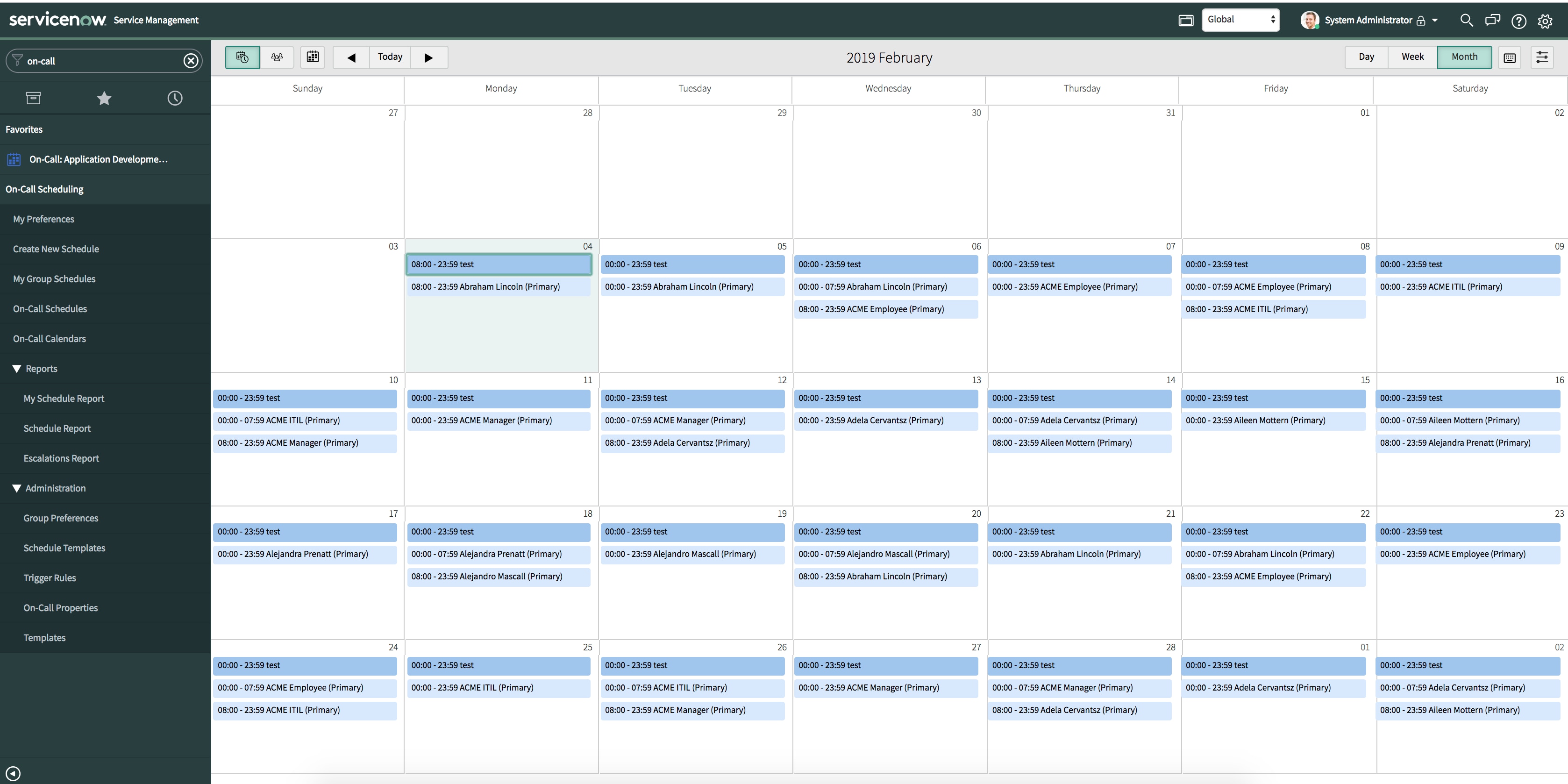Open ACME Employee 08:00 shift on Feb 06
Viewport: 1568px width, 784px height.
click(886, 309)
